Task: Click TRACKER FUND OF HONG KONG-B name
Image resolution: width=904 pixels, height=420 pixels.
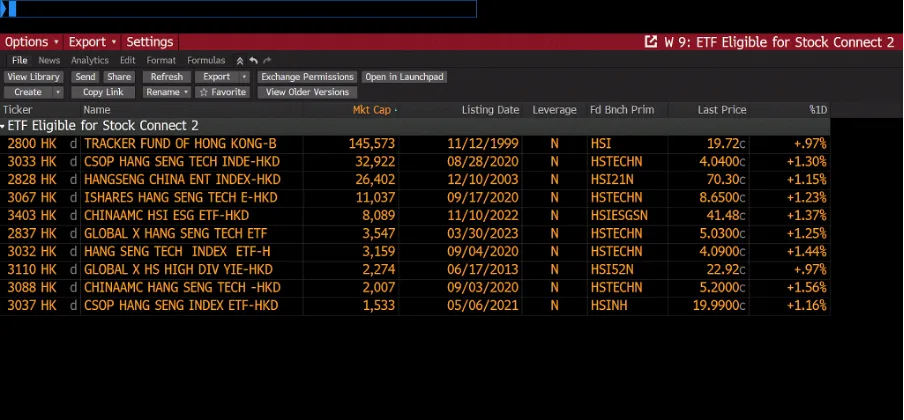Action: [x=180, y=144]
